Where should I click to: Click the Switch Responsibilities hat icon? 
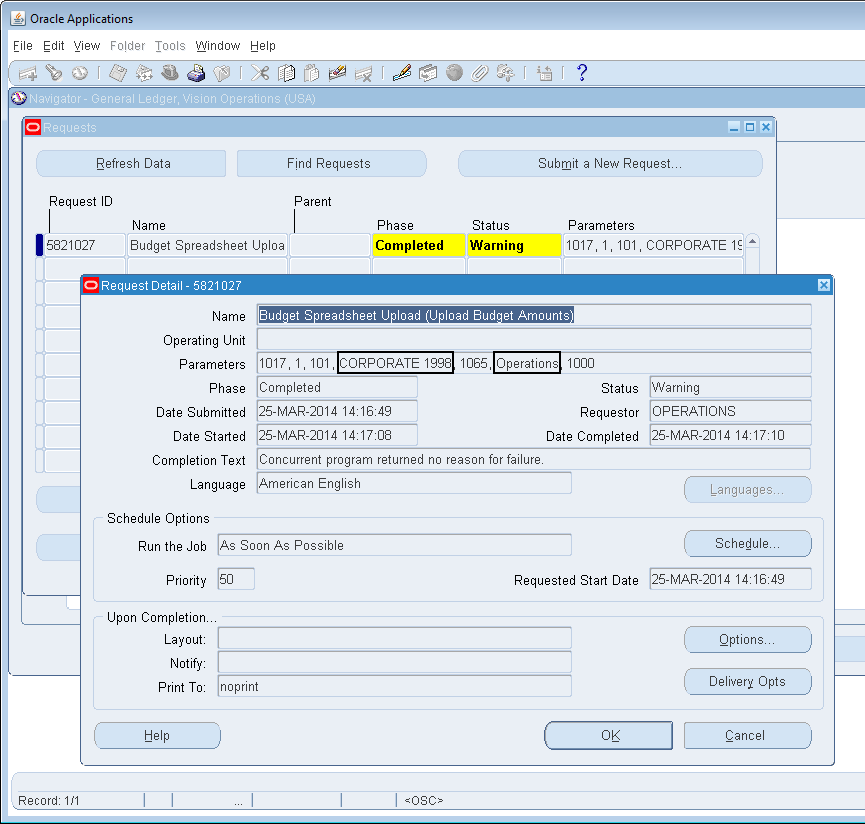[170, 73]
